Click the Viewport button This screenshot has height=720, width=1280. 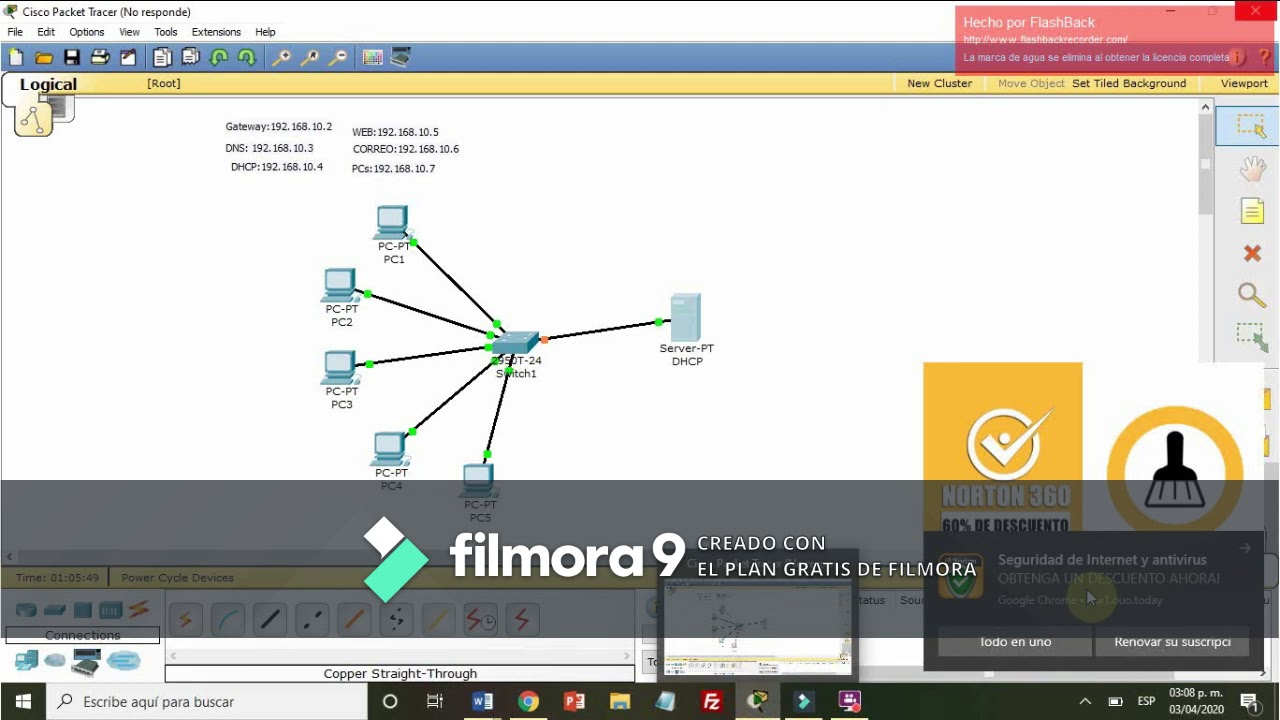(x=1244, y=83)
